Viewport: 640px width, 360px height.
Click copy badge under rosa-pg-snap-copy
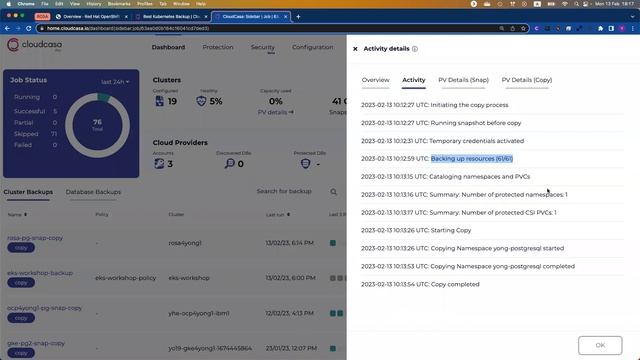tap(21, 248)
